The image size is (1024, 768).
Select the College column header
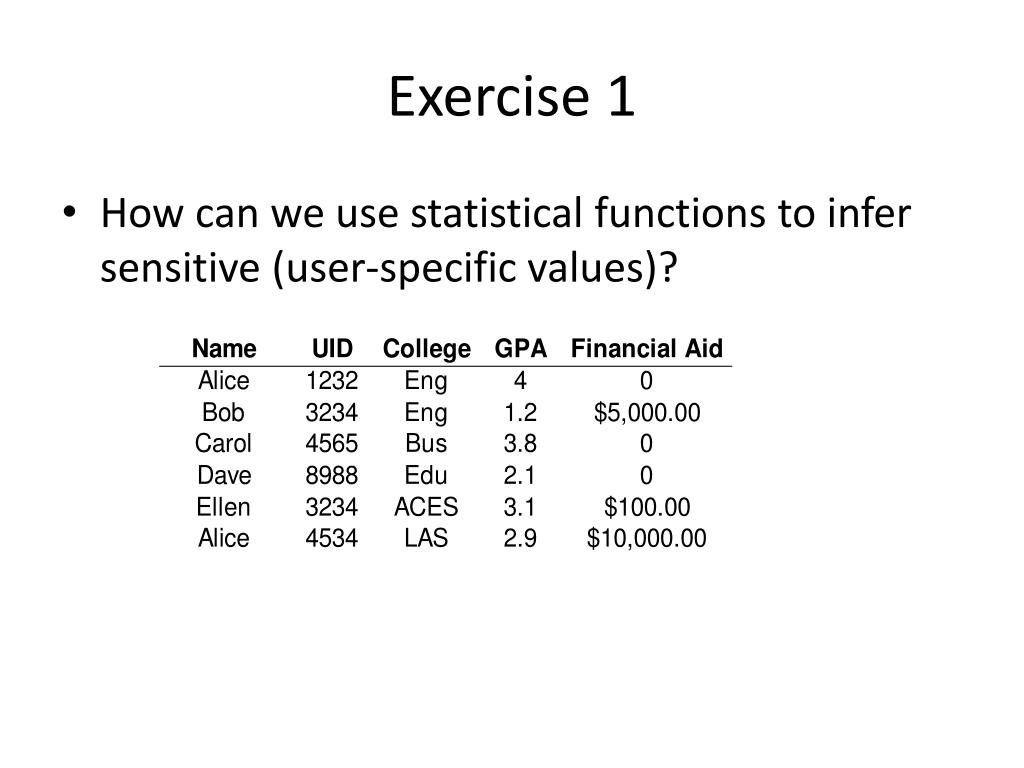[426, 349]
